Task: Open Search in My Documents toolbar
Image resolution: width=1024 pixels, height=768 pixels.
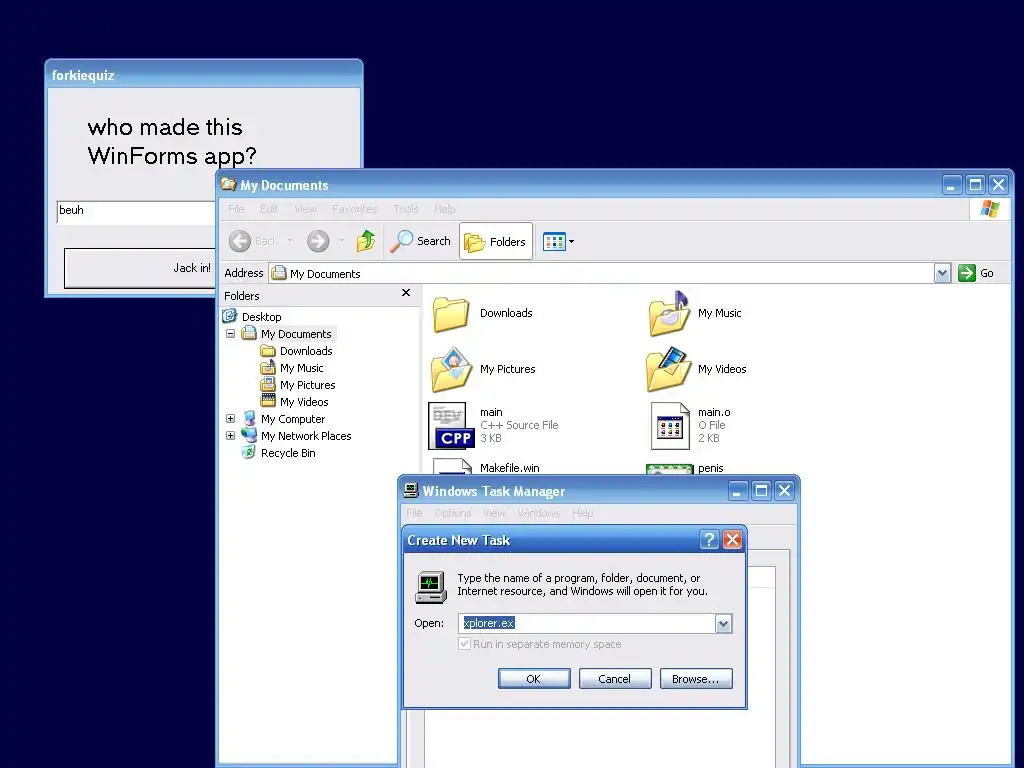Action: [420, 241]
